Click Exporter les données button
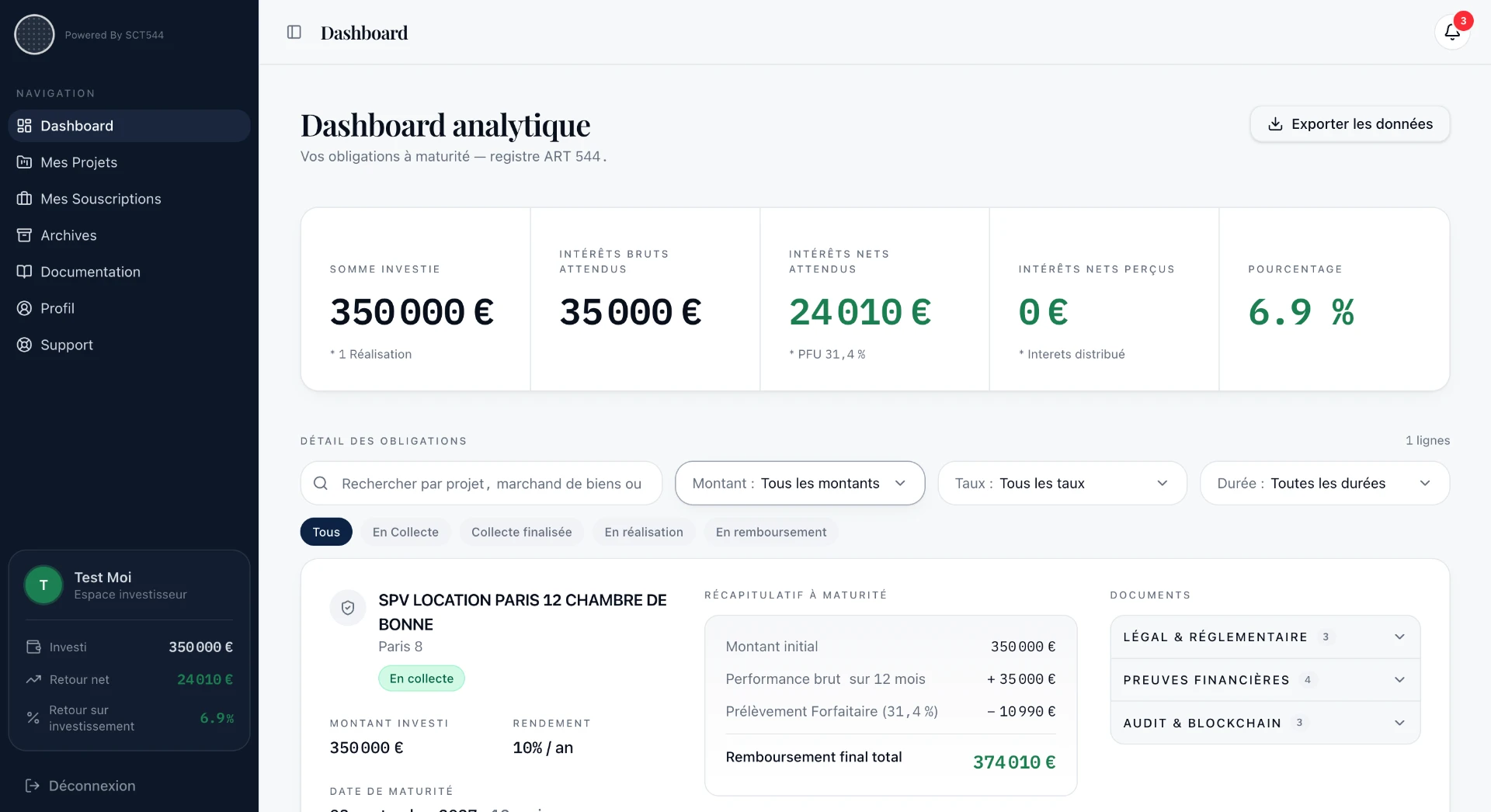 [x=1350, y=124]
